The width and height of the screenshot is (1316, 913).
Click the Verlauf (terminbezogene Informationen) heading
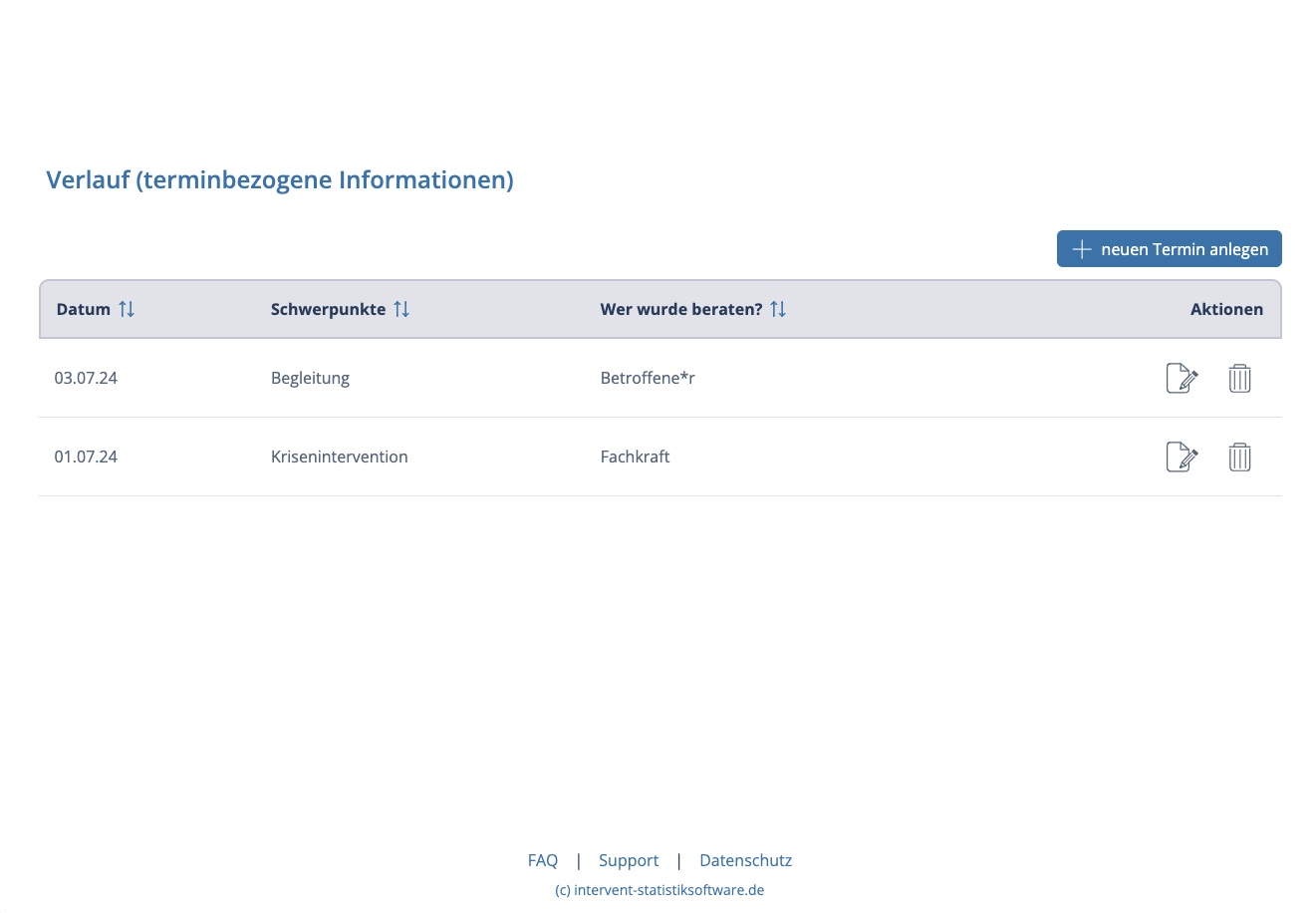click(280, 179)
